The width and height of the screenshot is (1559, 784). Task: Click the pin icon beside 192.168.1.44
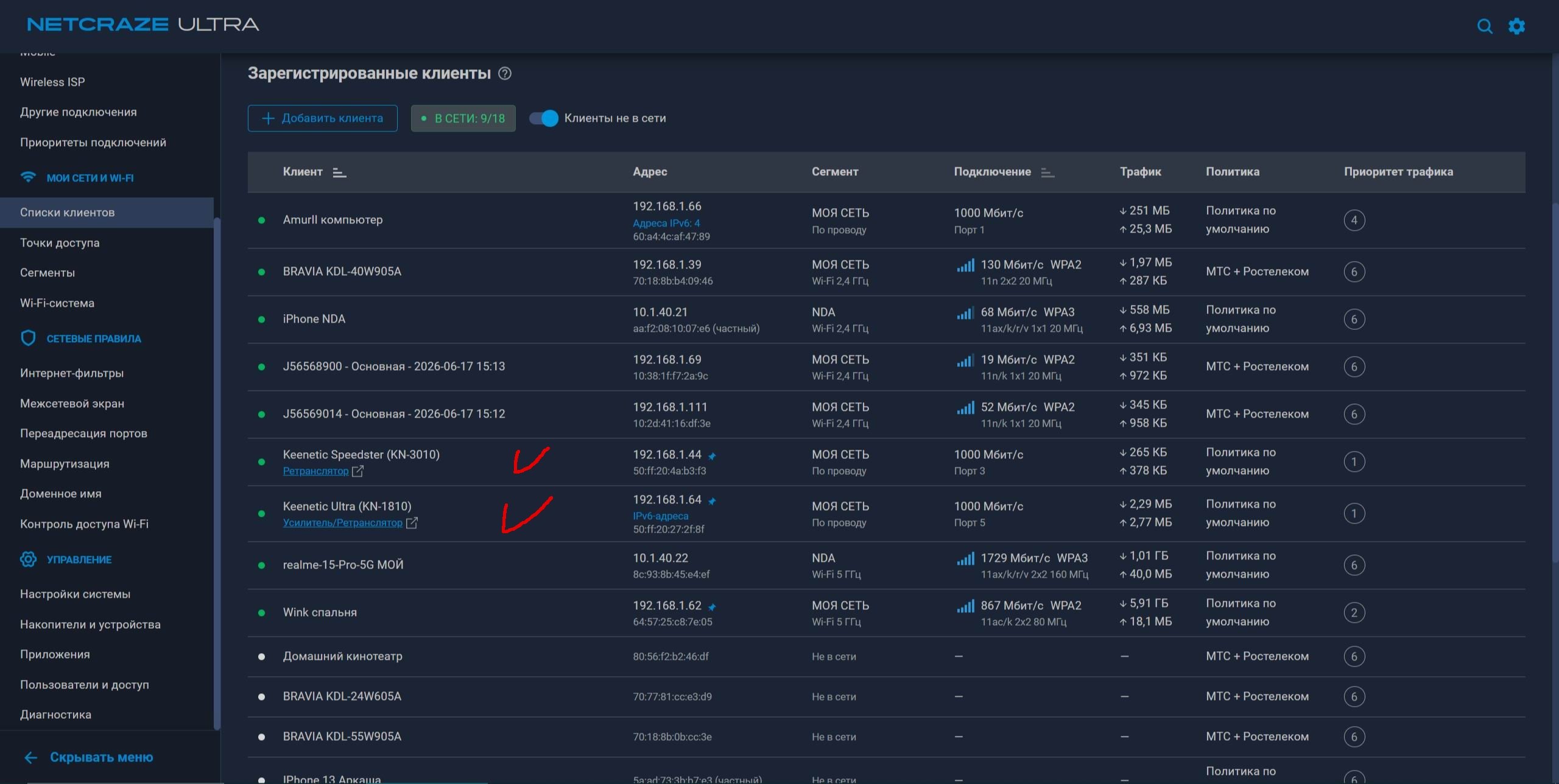click(712, 456)
